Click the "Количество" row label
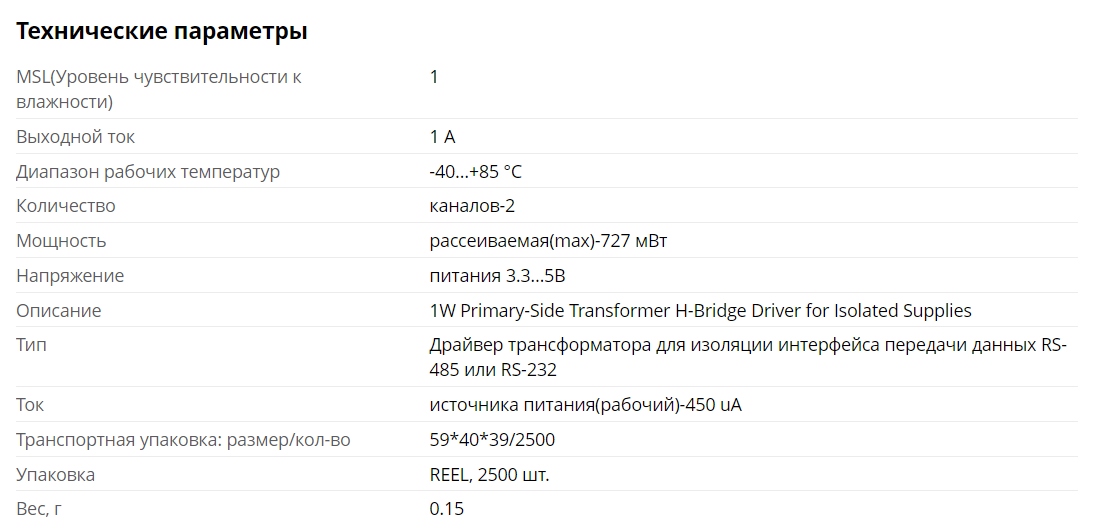1115x532 pixels. coord(65,206)
